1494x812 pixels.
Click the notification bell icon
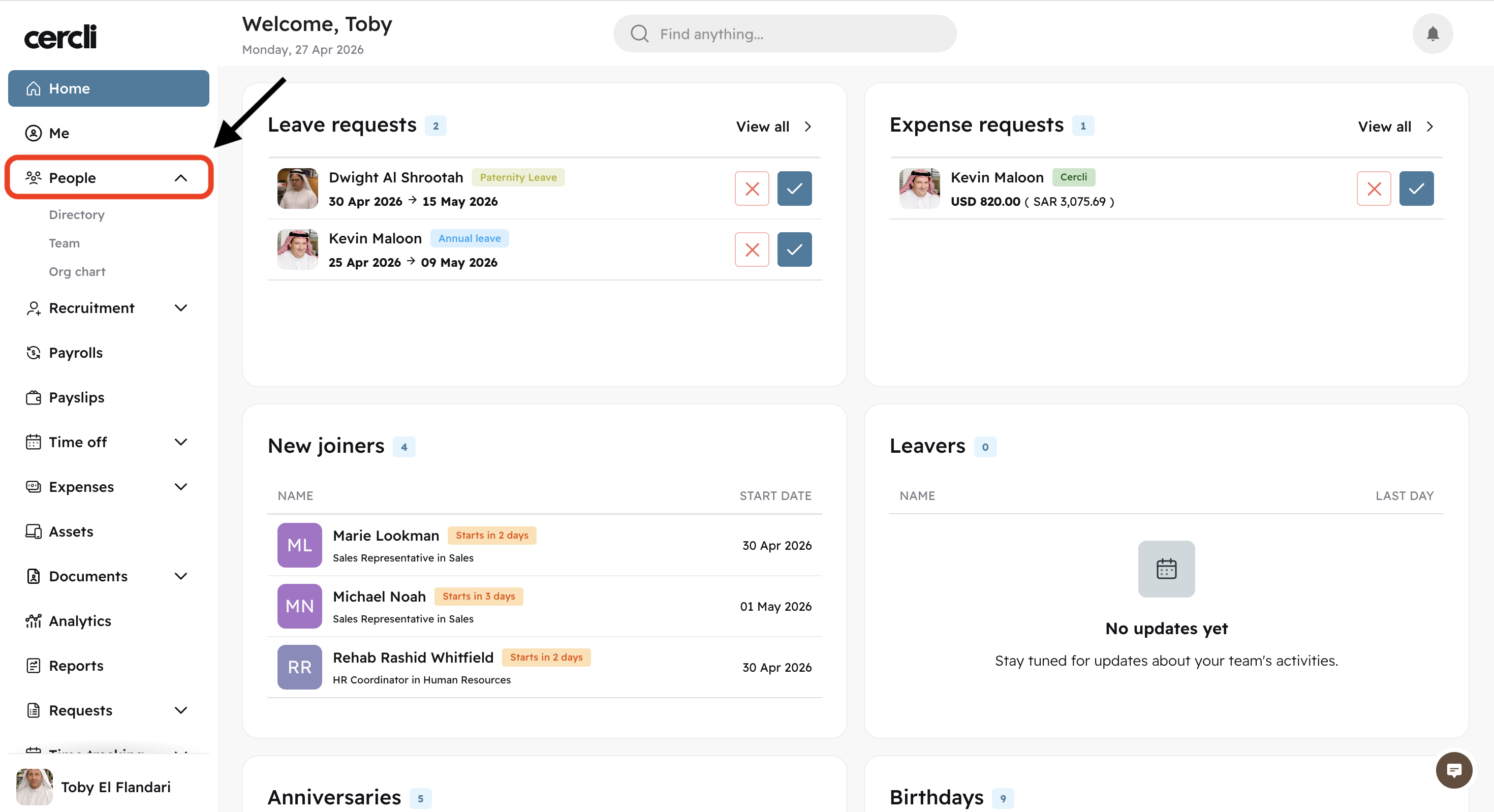click(x=1432, y=34)
